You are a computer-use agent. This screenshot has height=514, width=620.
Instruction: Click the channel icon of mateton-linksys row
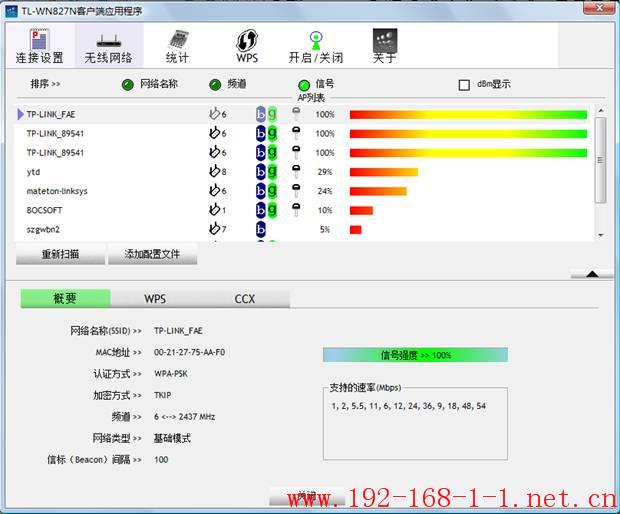tap(214, 190)
